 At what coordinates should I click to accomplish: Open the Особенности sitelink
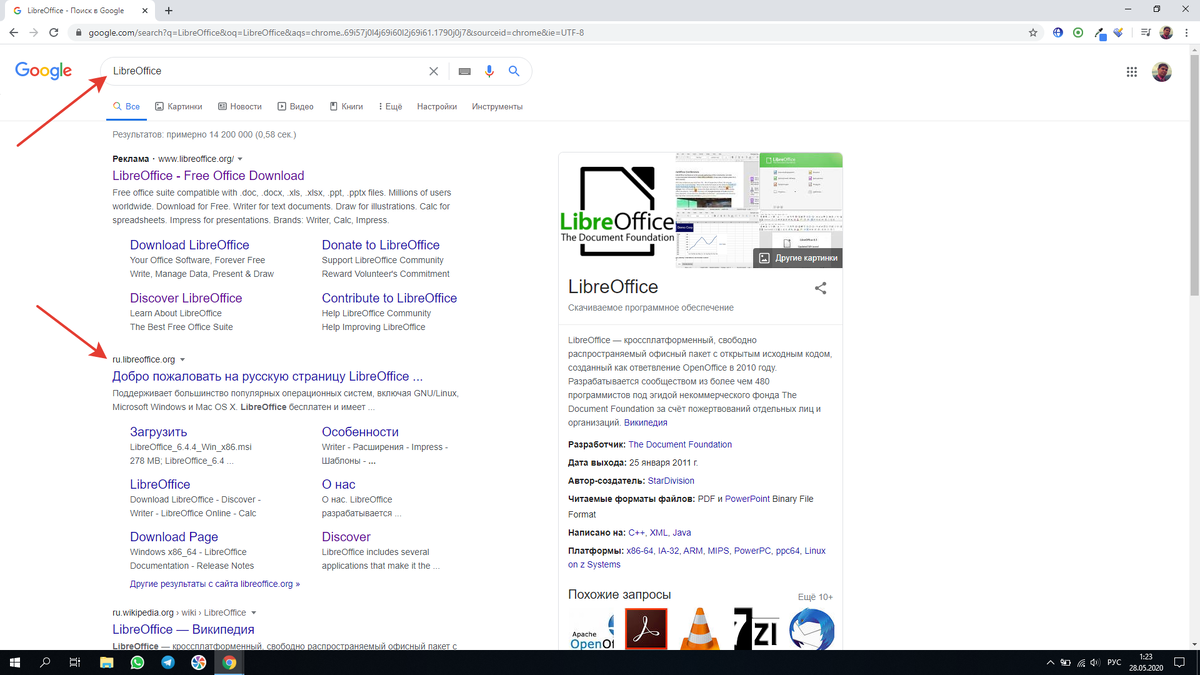coord(360,432)
